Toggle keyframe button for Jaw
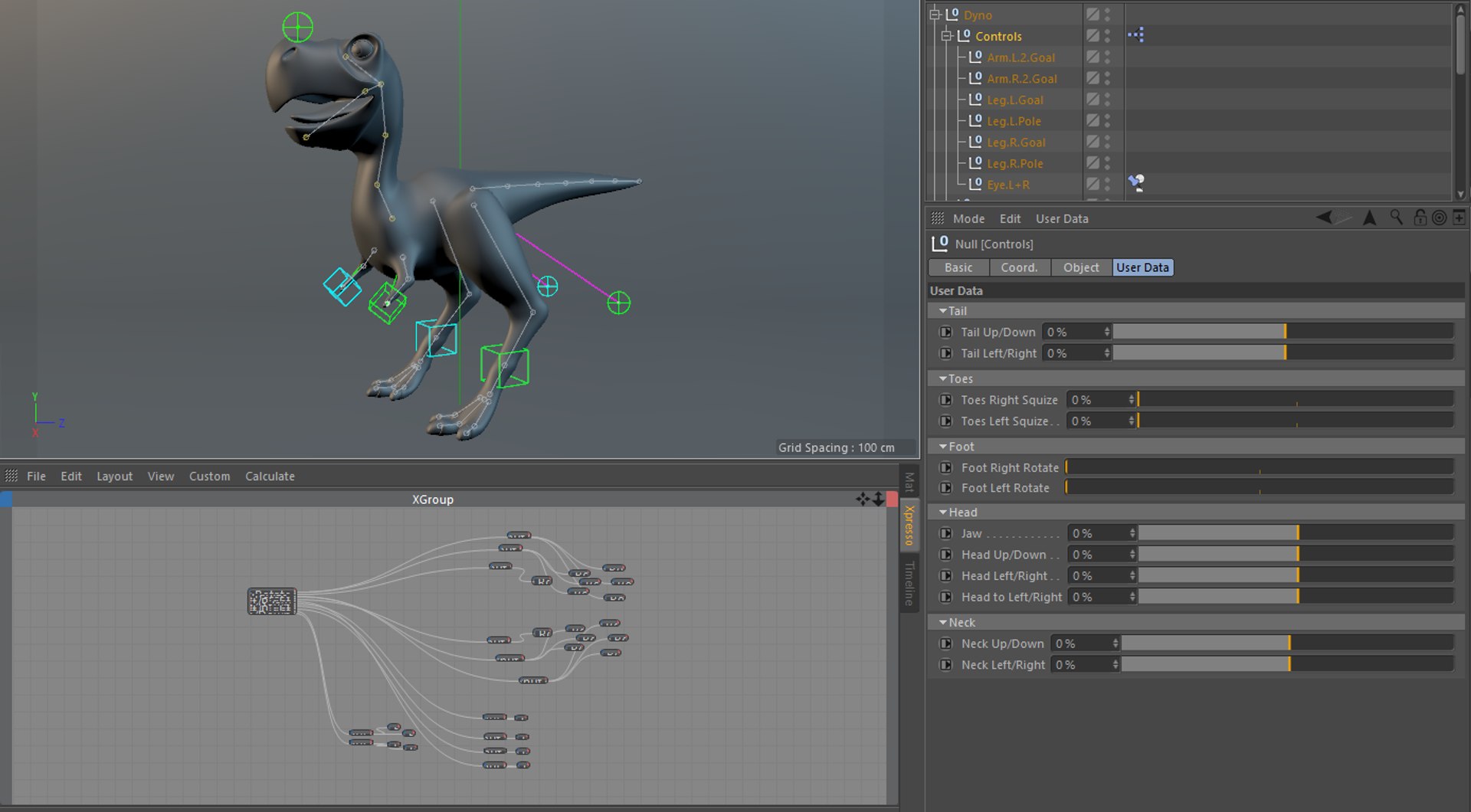 click(946, 533)
